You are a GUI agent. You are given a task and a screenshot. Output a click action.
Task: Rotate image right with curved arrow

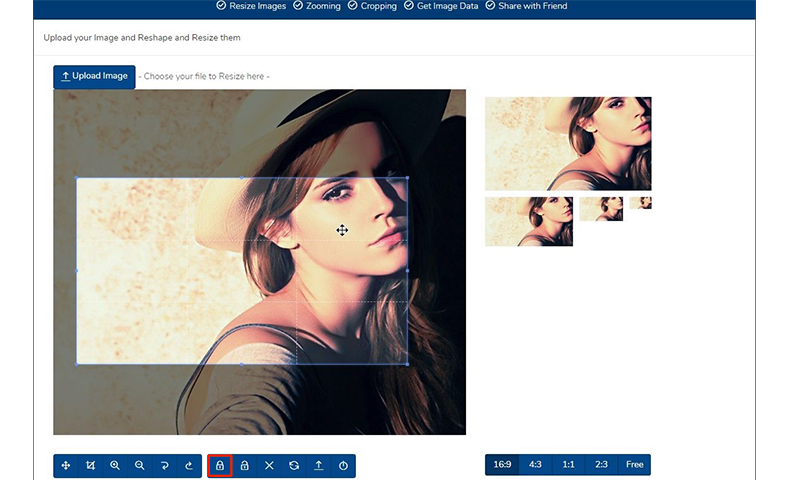pyautogui.click(x=189, y=465)
